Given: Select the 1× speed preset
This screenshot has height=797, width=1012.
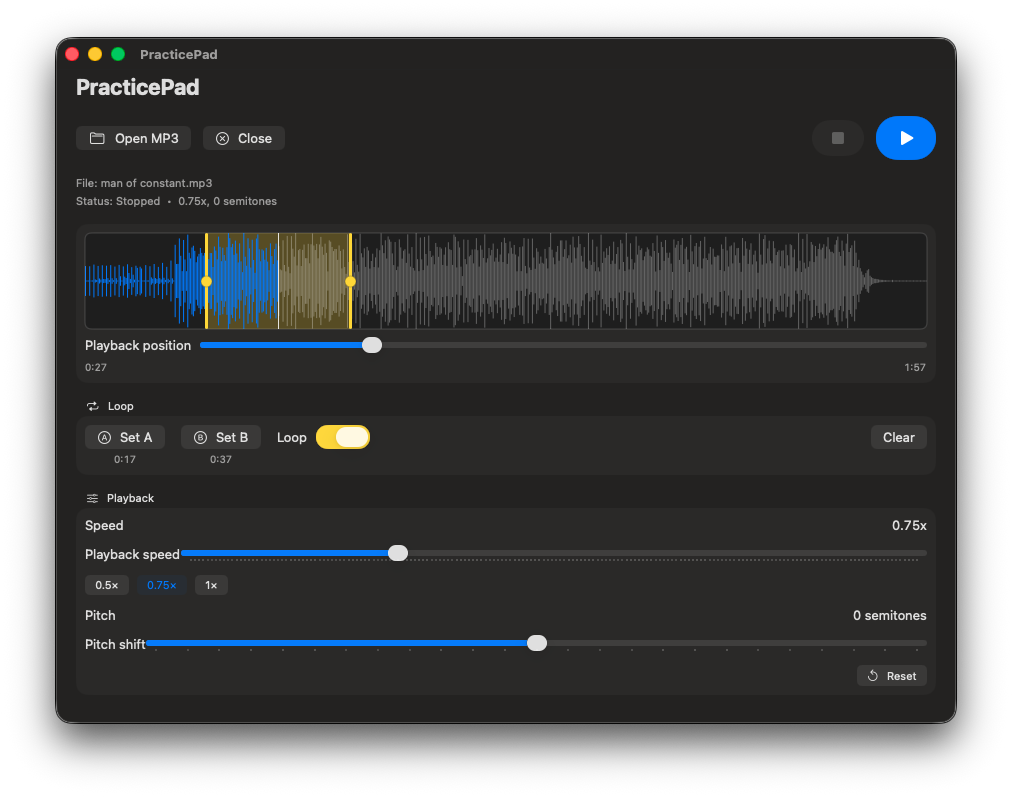Looking at the screenshot, I should pyautogui.click(x=211, y=585).
